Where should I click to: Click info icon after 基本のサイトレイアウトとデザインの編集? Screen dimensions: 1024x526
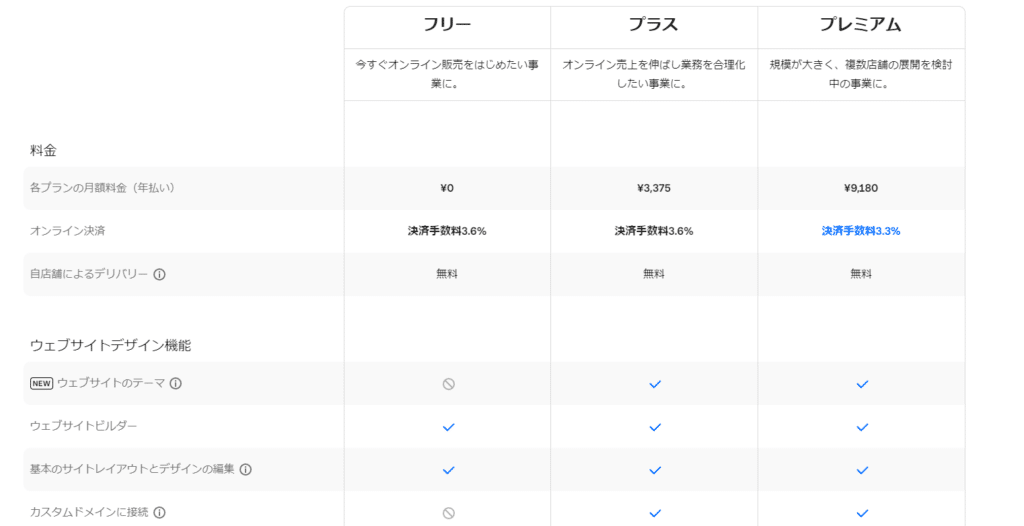(246, 469)
